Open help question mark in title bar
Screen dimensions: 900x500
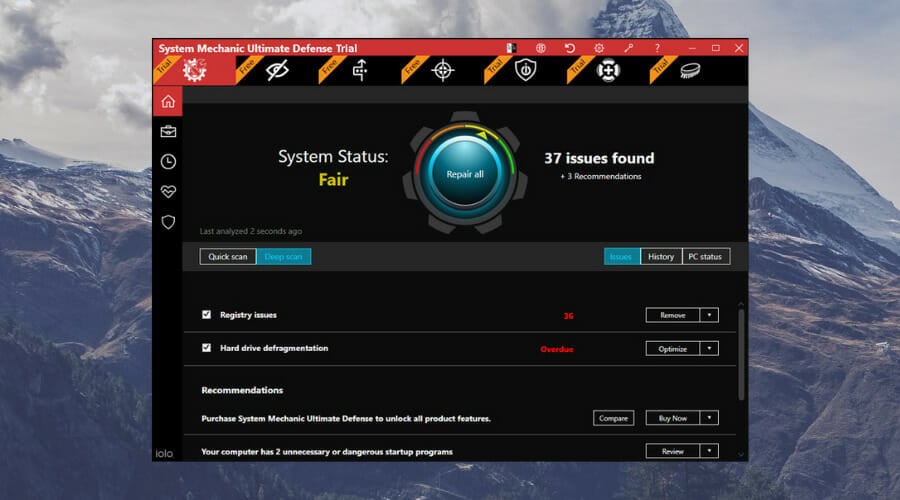click(657, 48)
